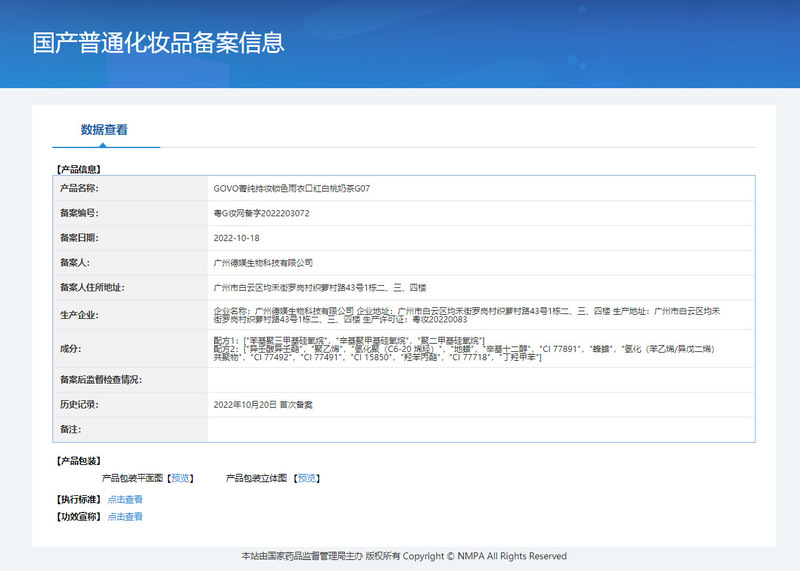Preview the 产品包装立体图 image

coord(308,478)
